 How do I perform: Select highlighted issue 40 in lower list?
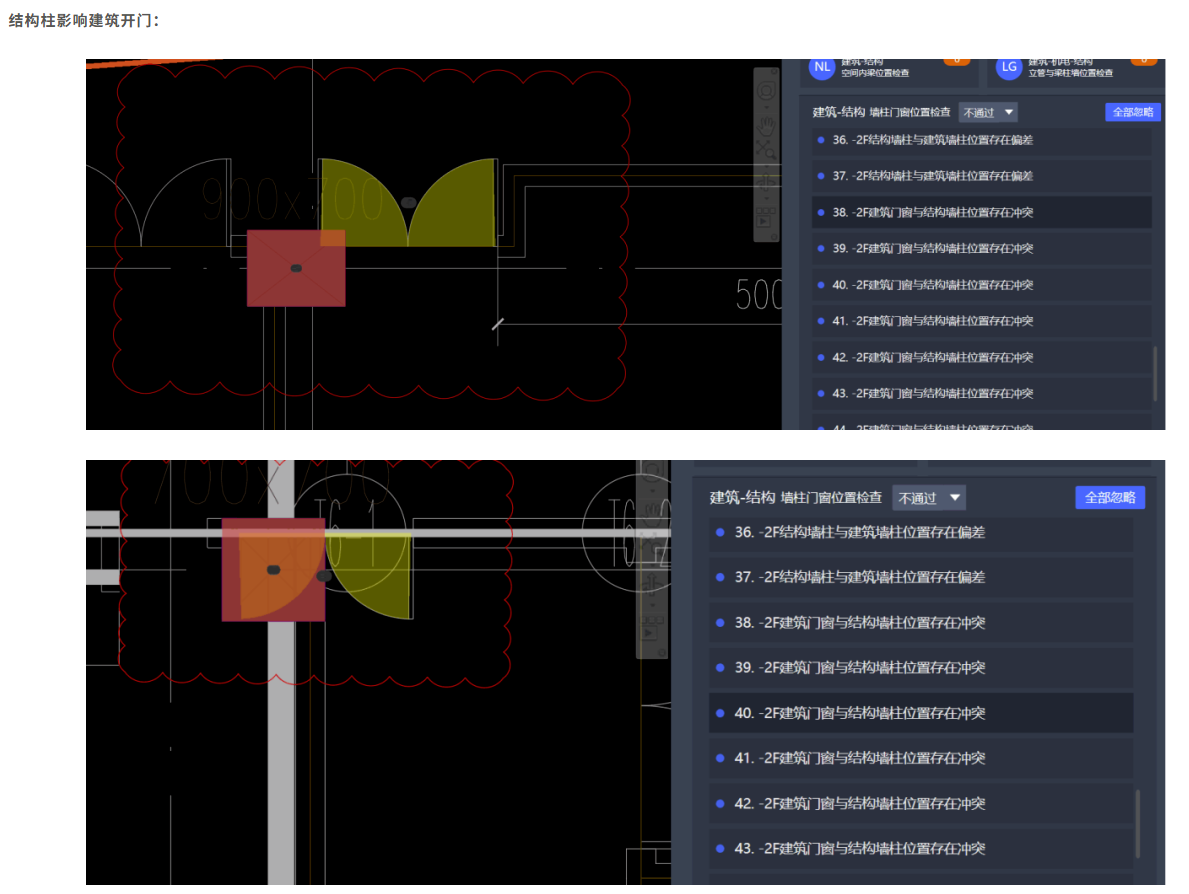[x=920, y=713]
